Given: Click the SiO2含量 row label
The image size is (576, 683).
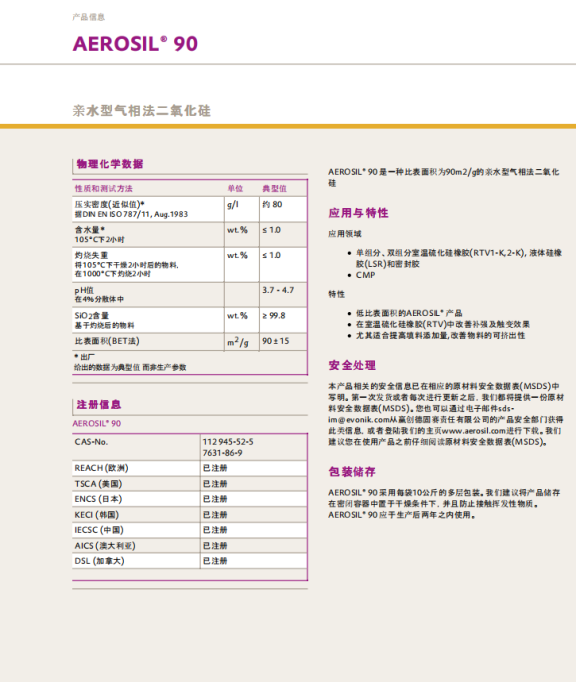Looking at the screenshot, I should coord(91,316).
